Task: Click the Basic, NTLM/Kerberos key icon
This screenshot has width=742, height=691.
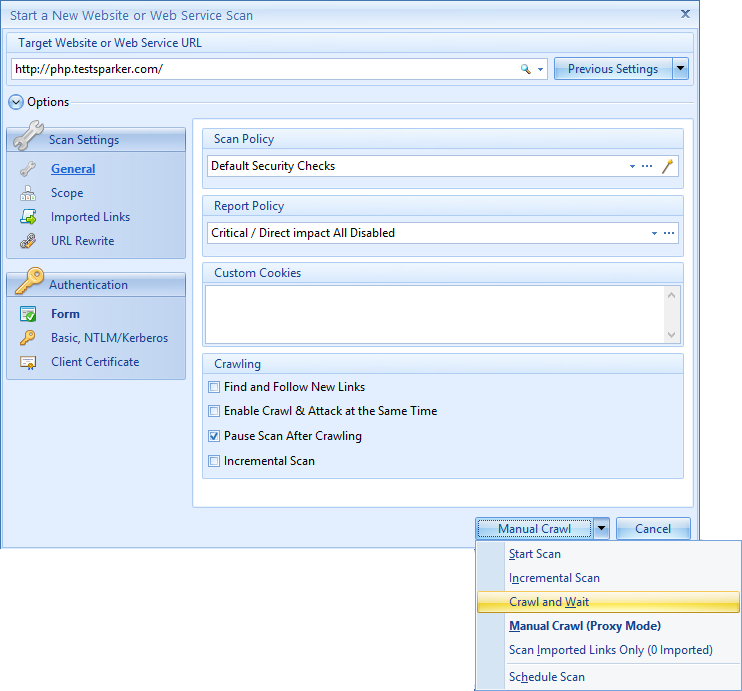Action: tap(28, 338)
